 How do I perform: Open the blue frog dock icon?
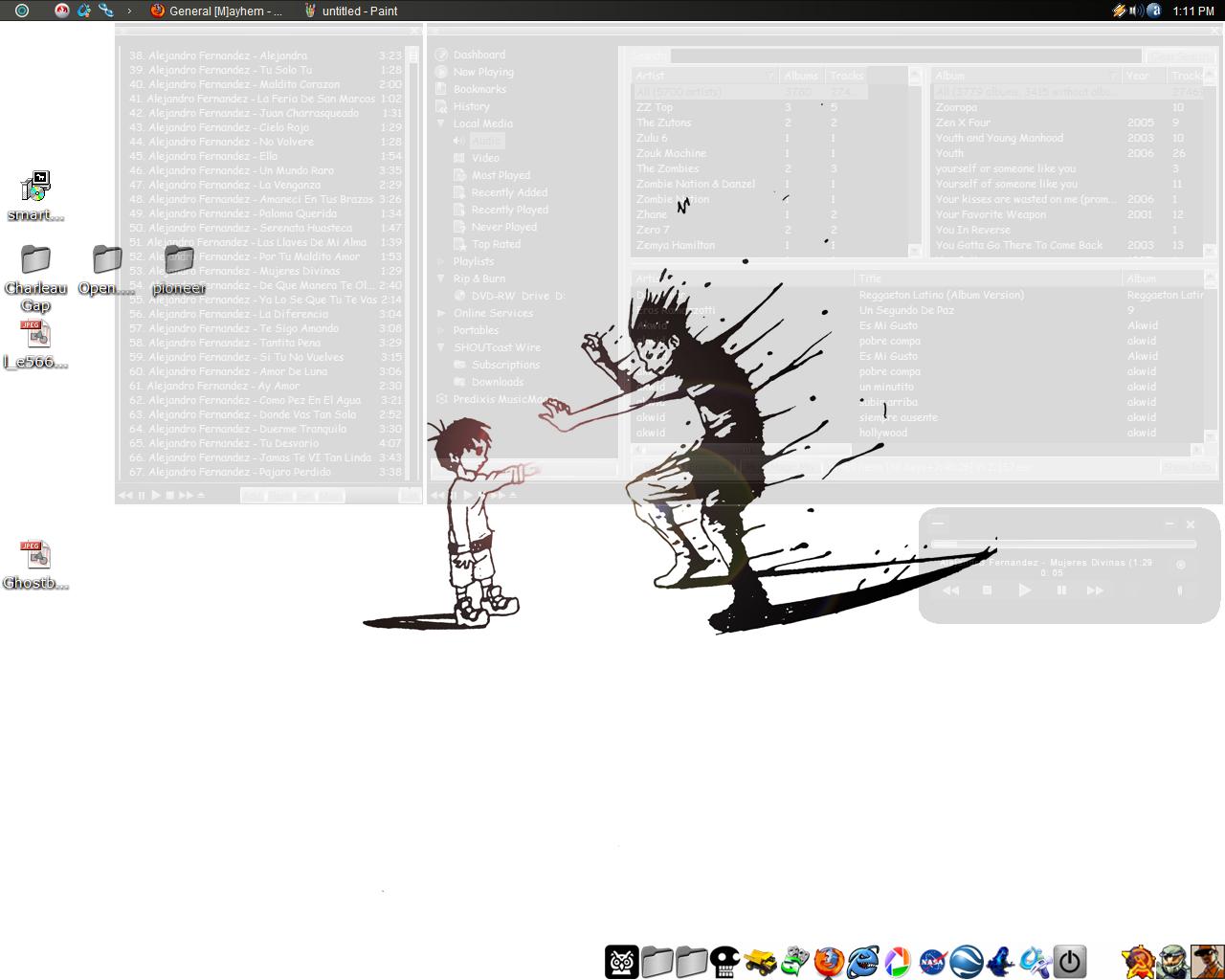coord(1001,961)
